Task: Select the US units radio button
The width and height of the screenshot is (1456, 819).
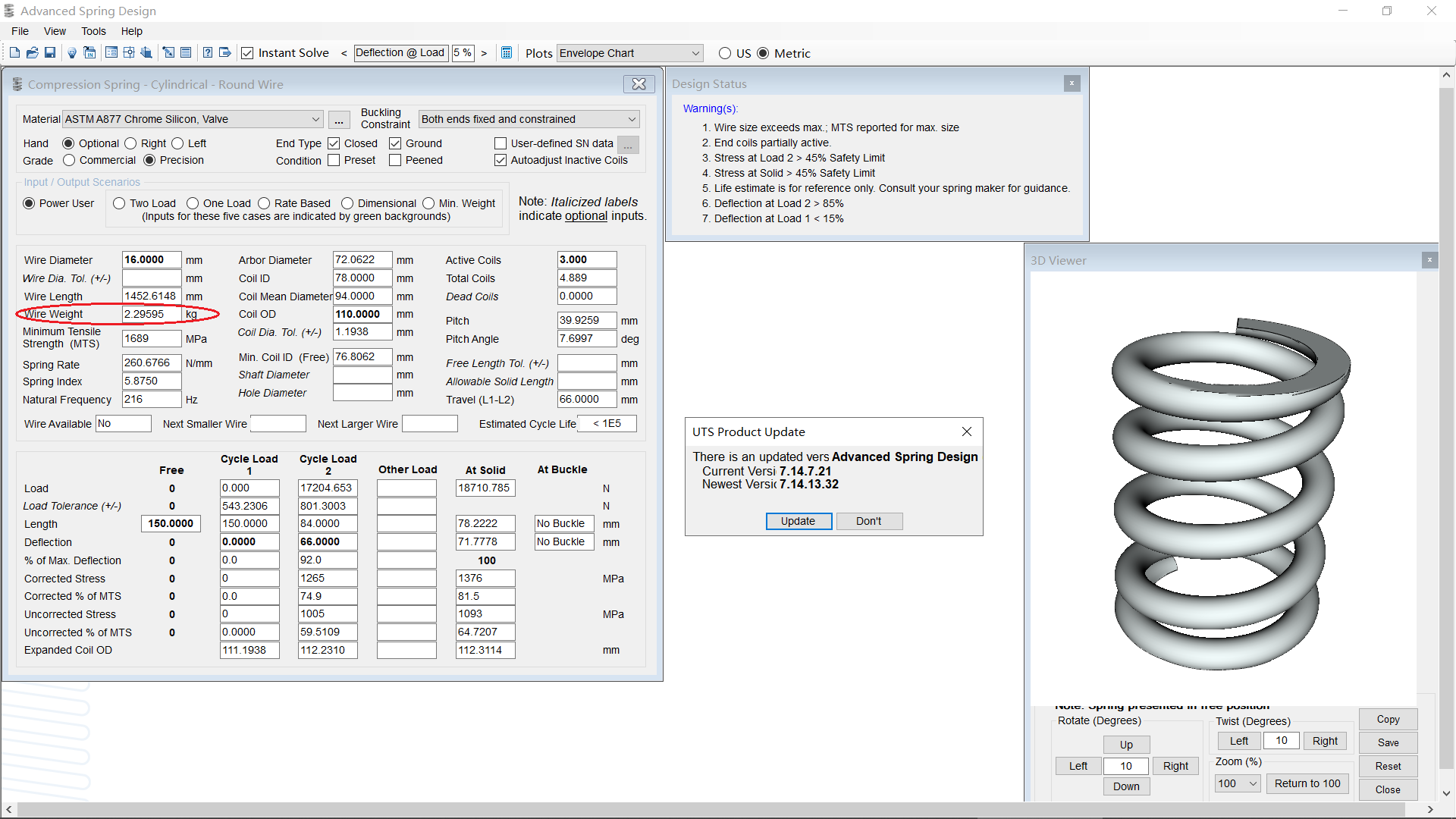Action: tap(725, 53)
